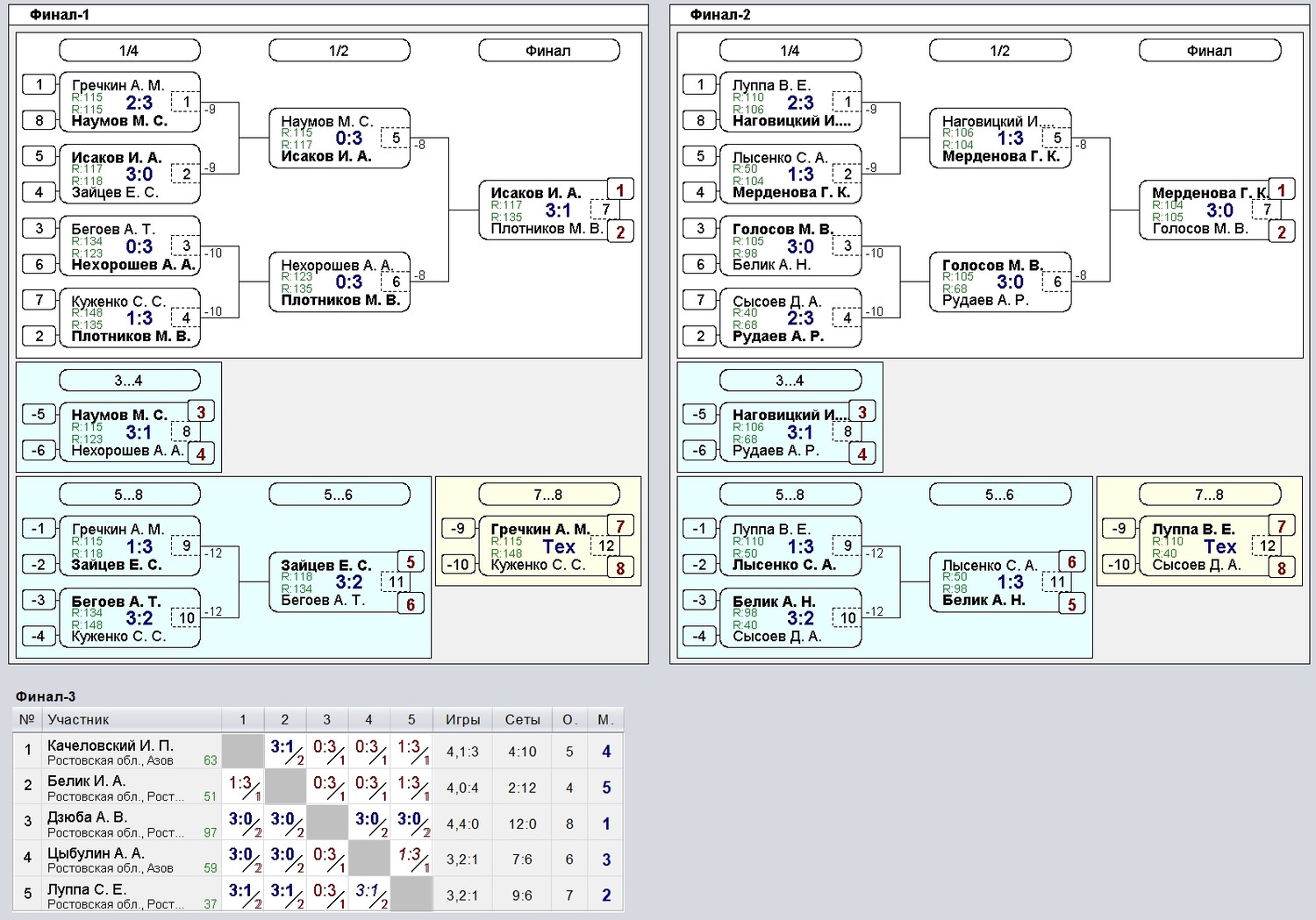1316x920 pixels.
Task: Click the 5...8 header in Финал-2
Action: [x=790, y=495]
